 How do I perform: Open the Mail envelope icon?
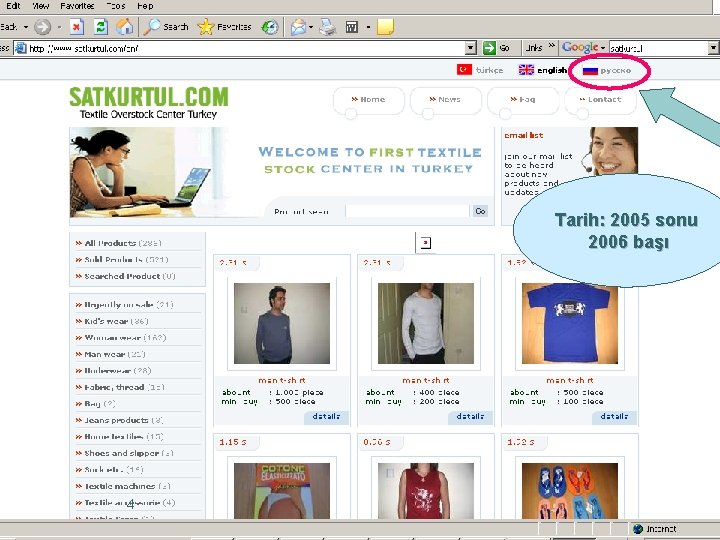click(x=298, y=27)
